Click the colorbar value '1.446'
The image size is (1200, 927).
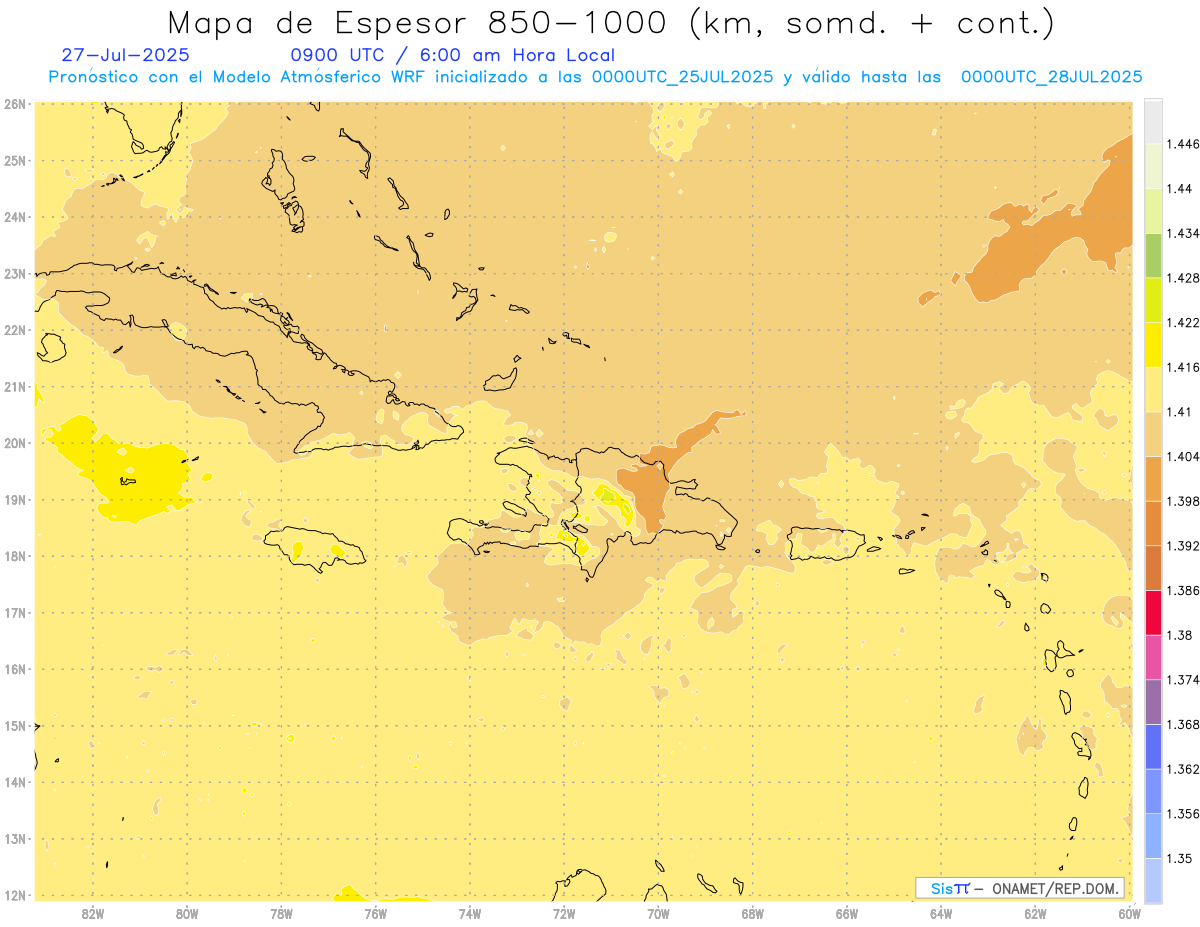point(1183,144)
